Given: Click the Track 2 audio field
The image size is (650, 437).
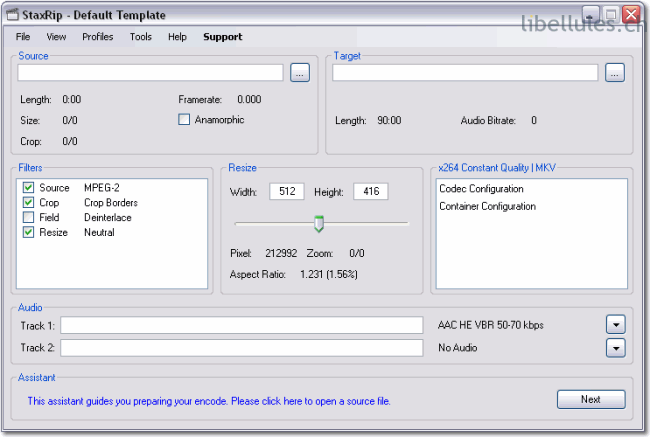Looking at the screenshot, I should tap(242, 347).
